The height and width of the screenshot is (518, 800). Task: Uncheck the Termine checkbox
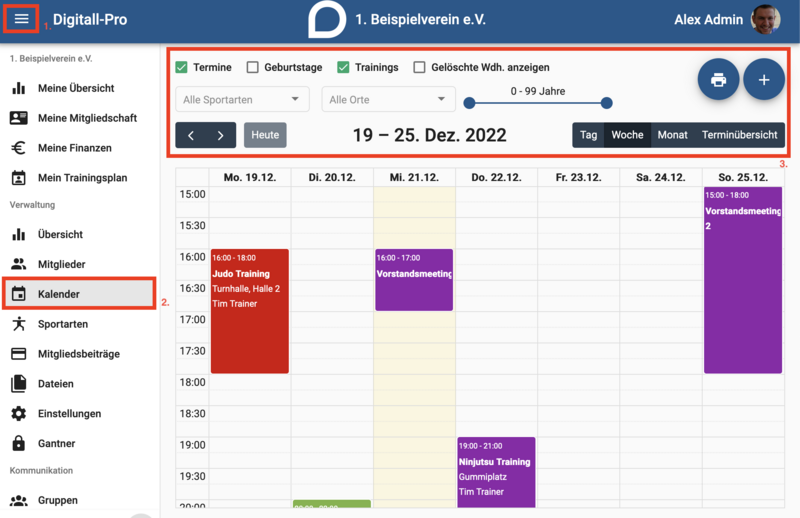(181, 67)
